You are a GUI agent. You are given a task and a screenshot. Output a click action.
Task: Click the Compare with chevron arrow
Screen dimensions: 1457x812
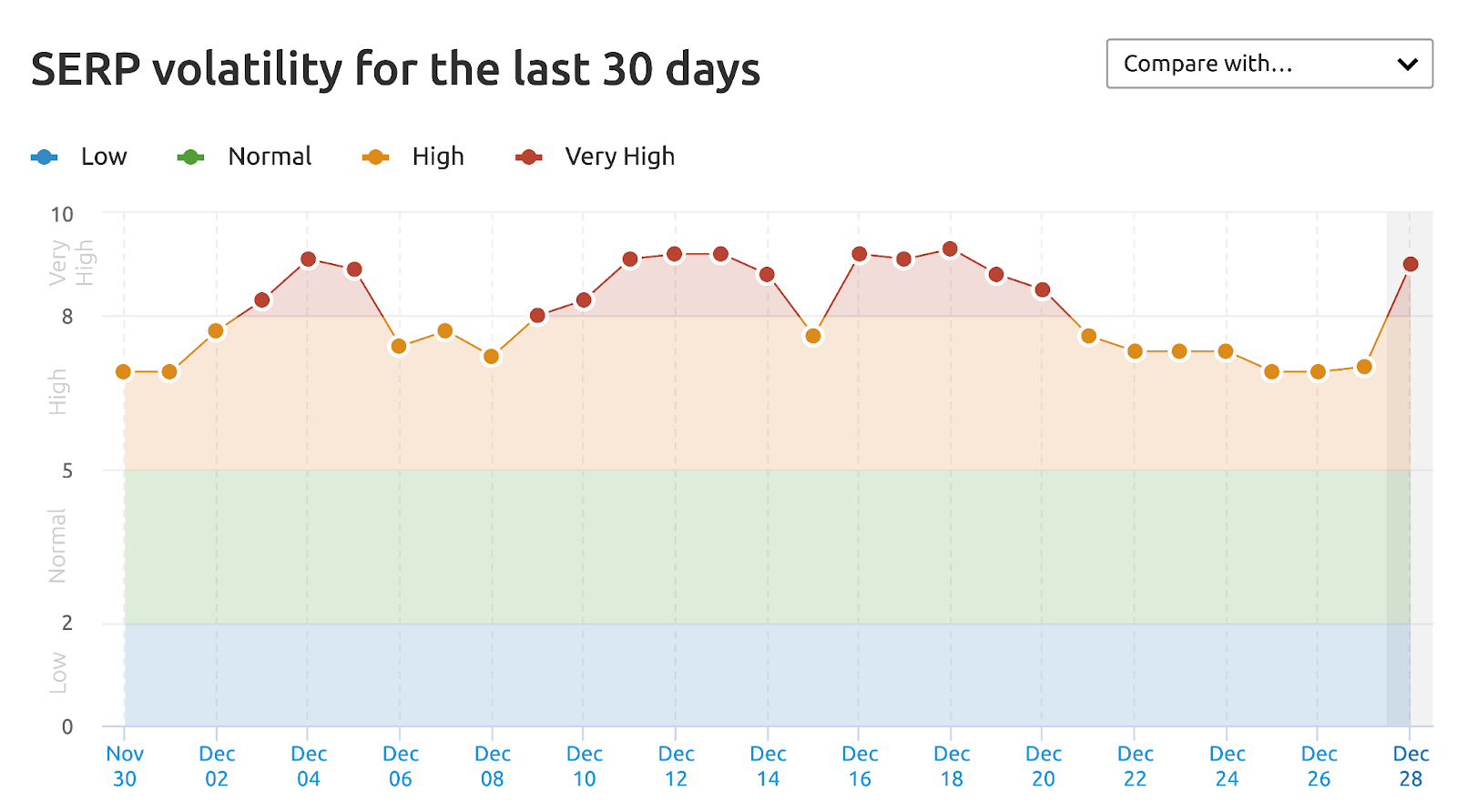coord(1408,64)
